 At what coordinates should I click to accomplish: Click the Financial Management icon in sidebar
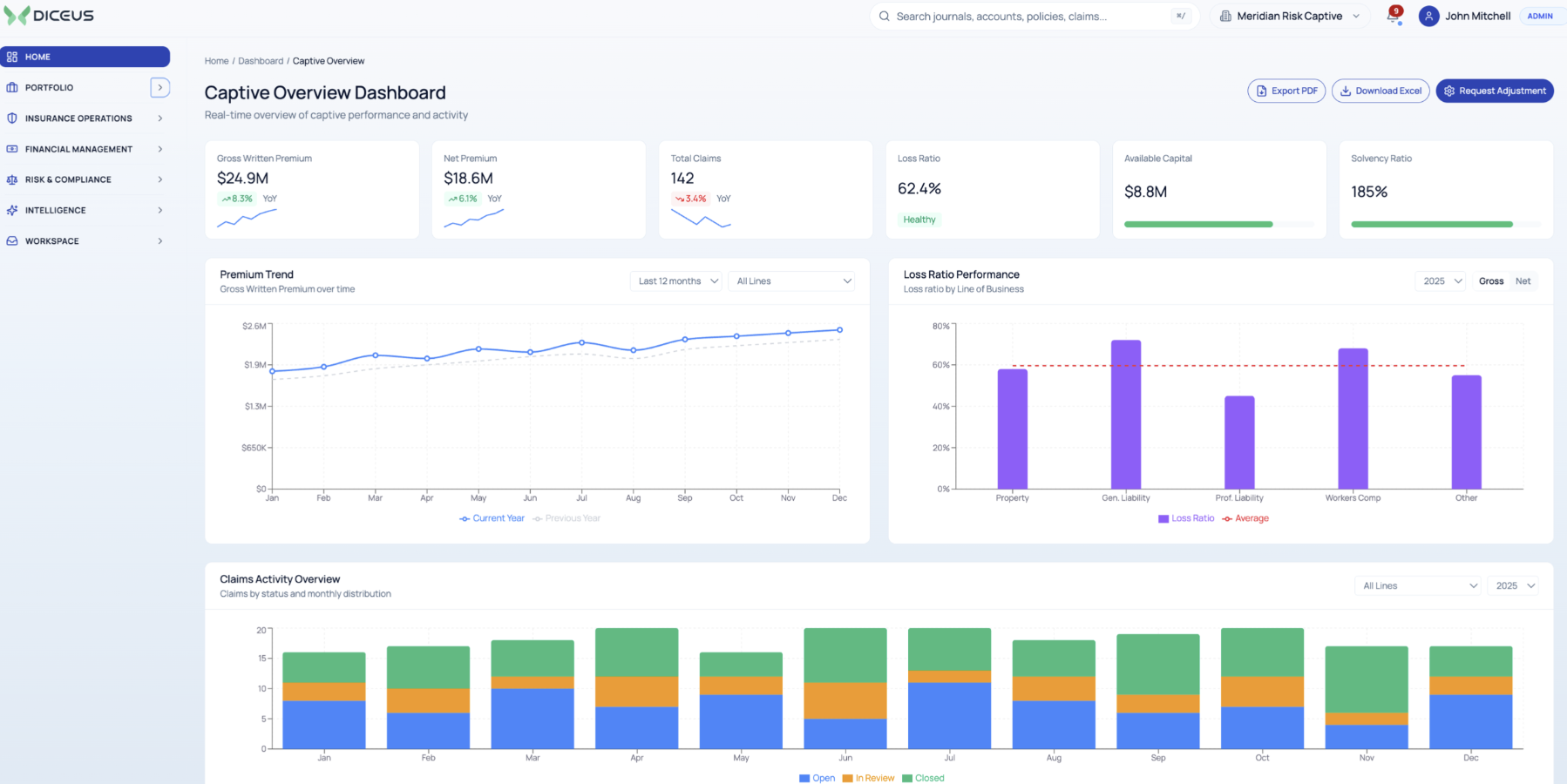click(x=12, y=149)
